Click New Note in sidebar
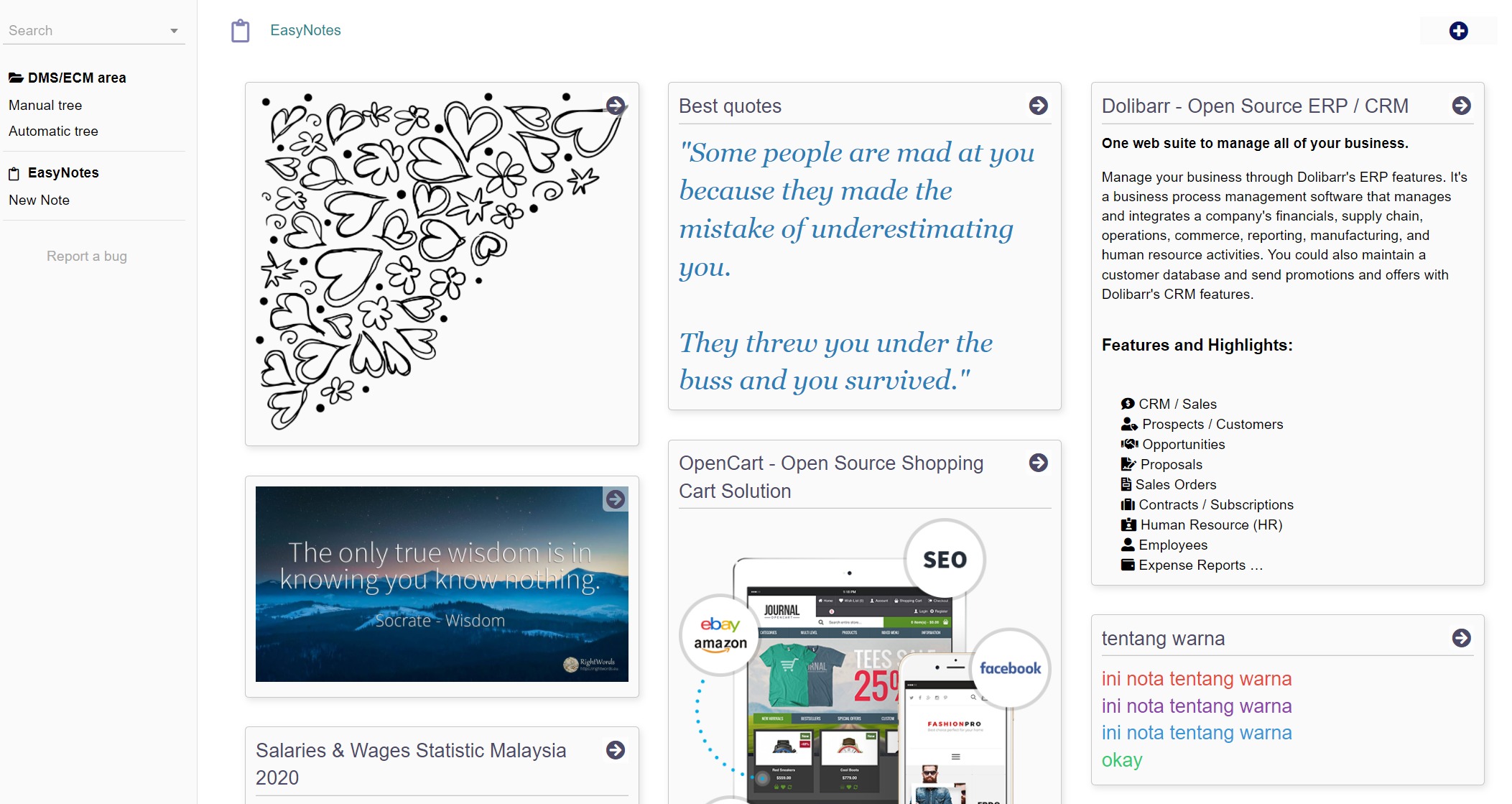Image resolution: width=1512 pixels, height=804 pixels. 39,200
